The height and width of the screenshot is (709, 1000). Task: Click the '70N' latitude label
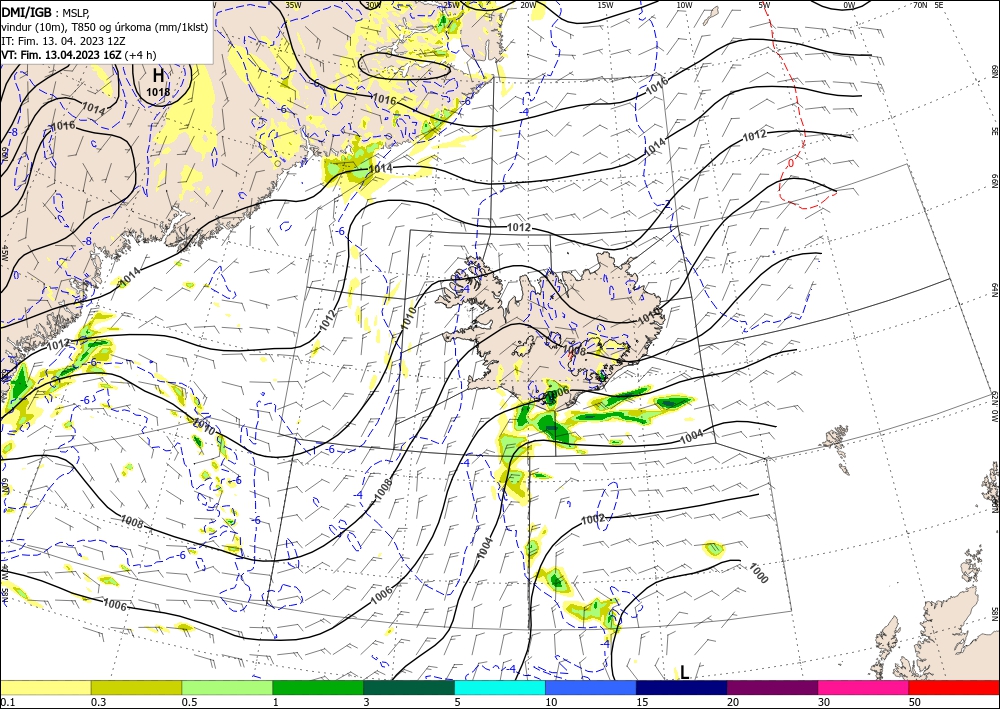920,5
